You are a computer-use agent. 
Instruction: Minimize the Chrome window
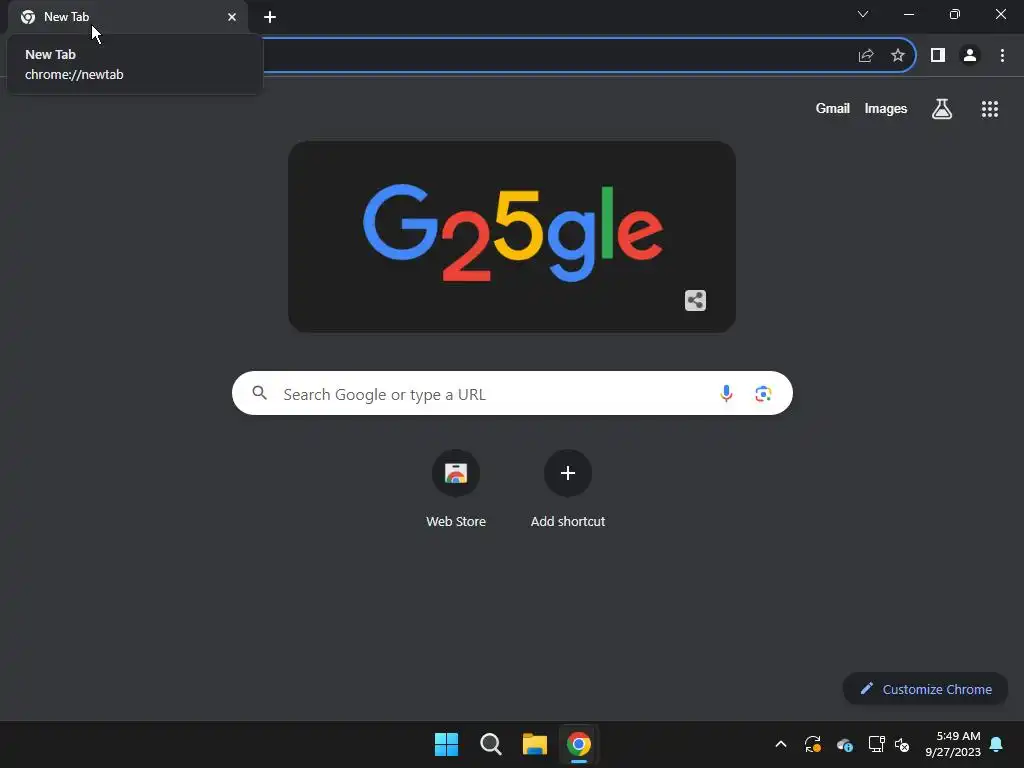pos(908,14)
